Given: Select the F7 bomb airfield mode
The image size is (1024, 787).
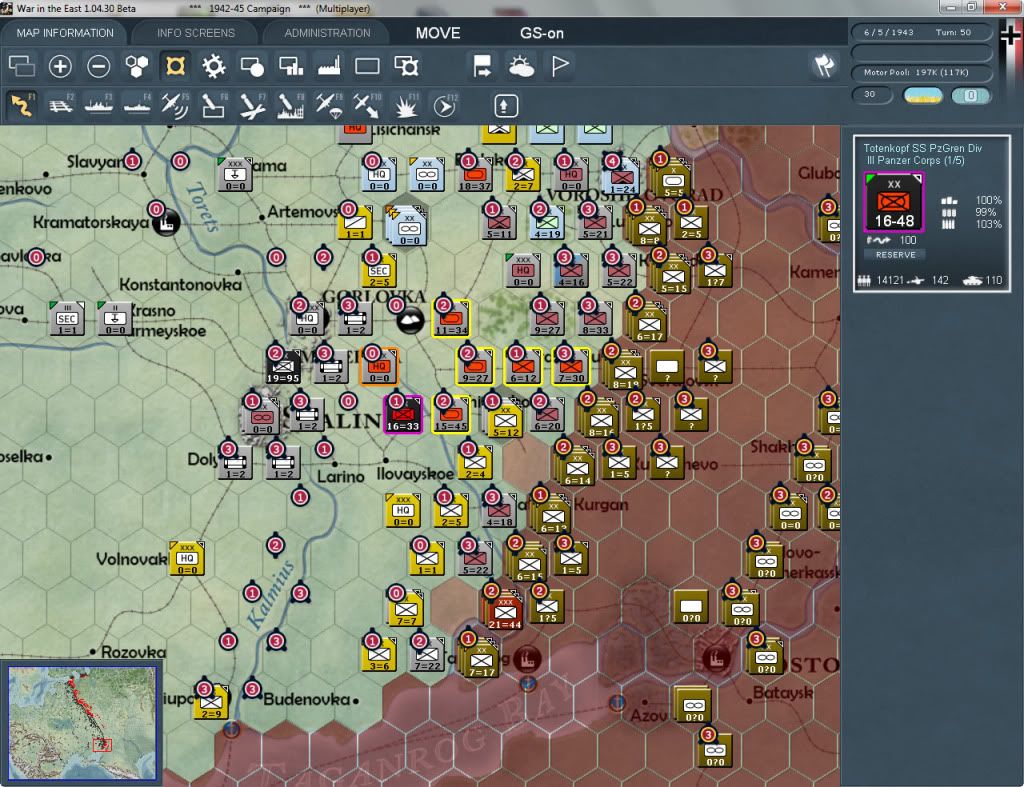Looking at the screenshot, I should (252, 105).
